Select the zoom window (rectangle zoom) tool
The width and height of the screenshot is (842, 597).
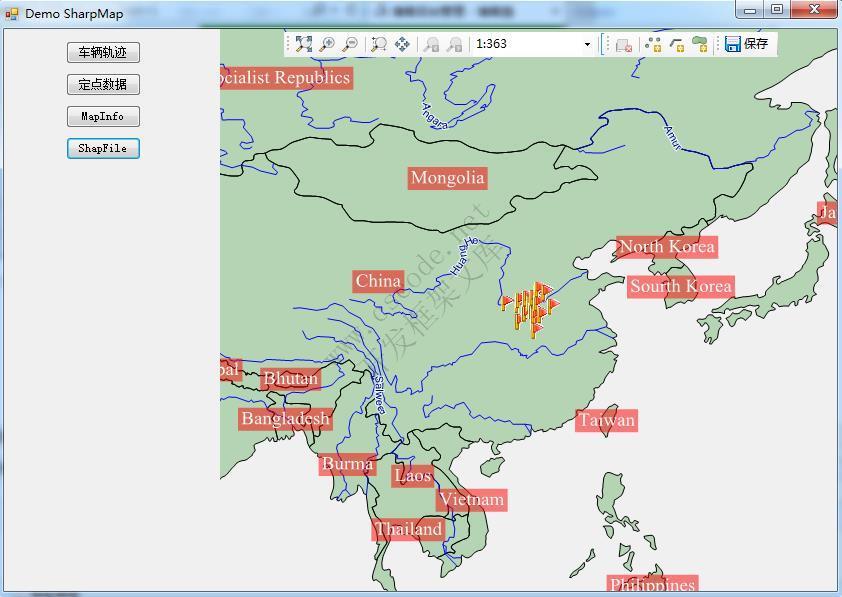(377, 44)
